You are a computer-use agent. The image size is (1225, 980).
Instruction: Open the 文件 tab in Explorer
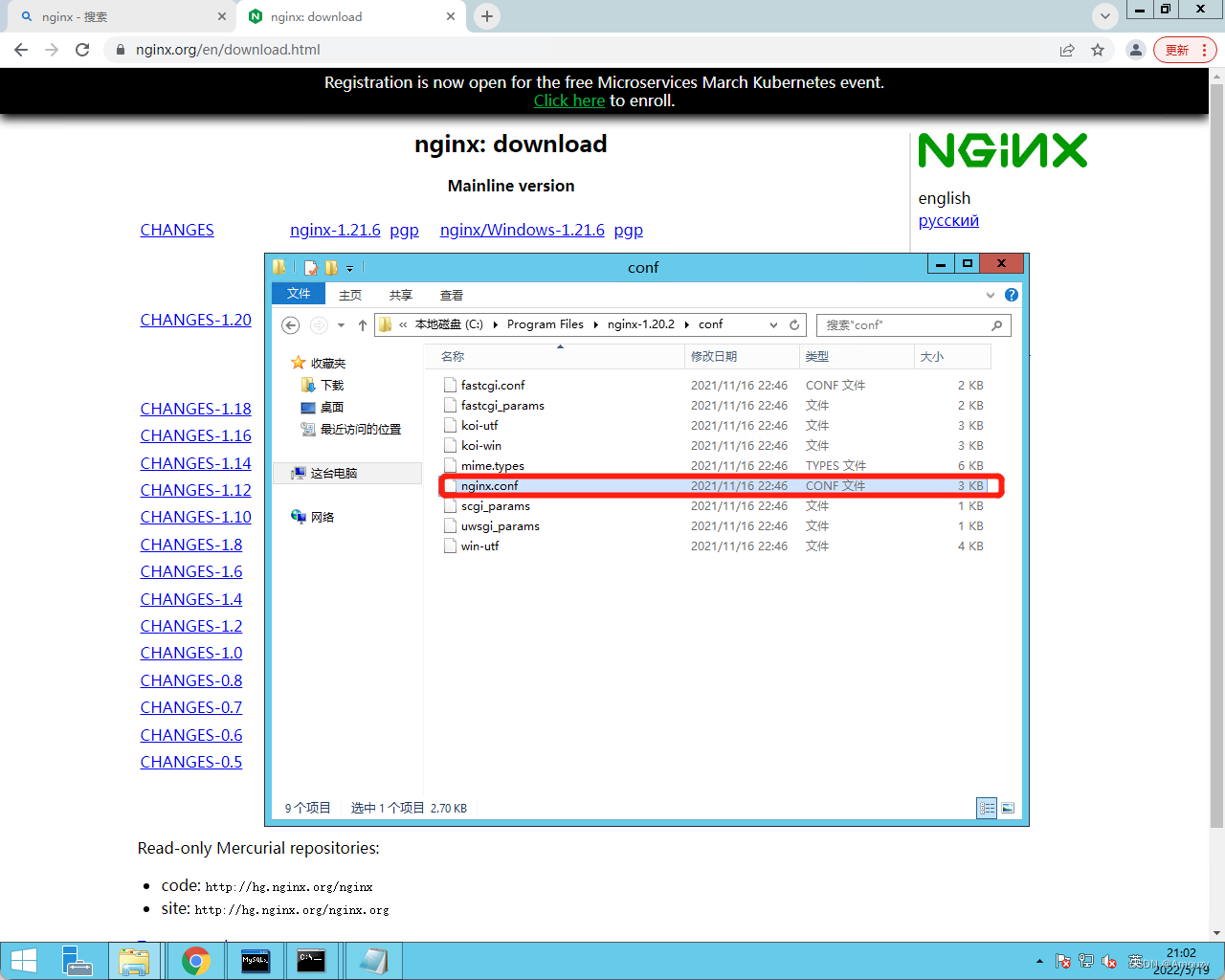point(299,294)
